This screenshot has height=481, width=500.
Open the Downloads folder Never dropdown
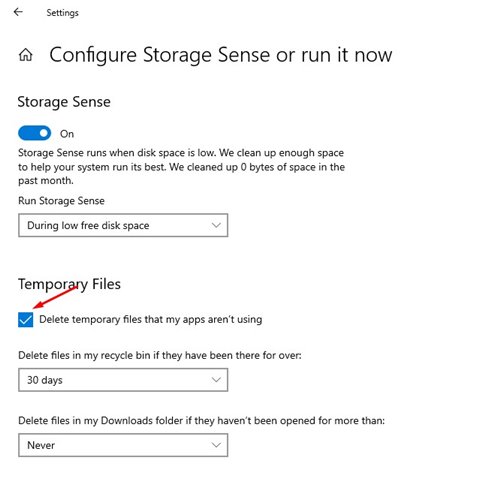tap(123, 445)
